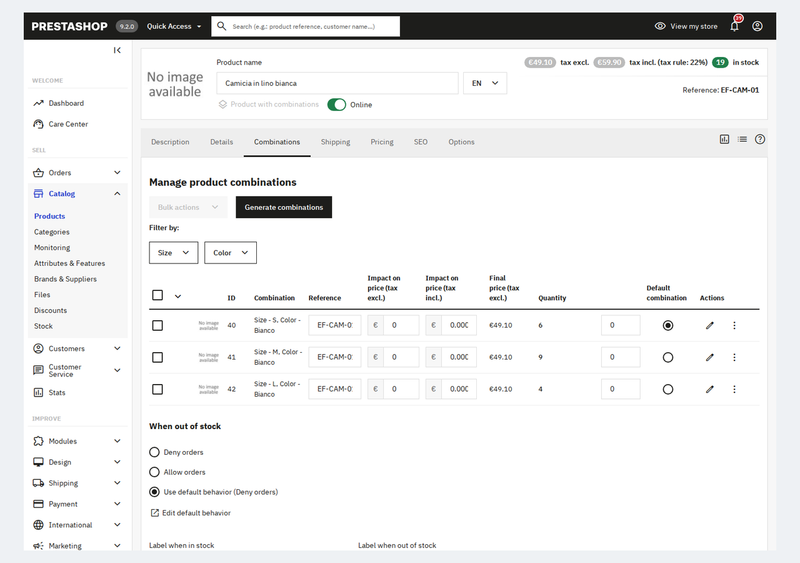The height and width of the screenshot is (563, 800).
Task: Edit combination 42 with pencil icon
Action: coord(710,389)
